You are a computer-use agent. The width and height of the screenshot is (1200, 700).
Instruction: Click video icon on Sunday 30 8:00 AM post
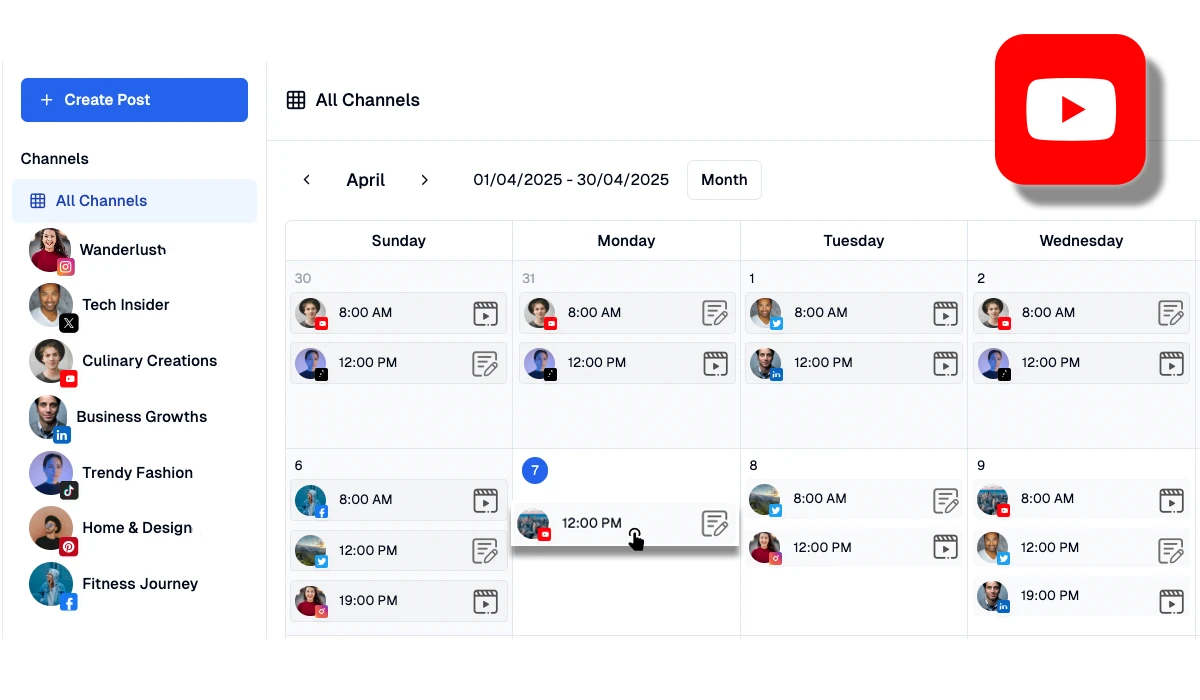(x=485, y=313)
